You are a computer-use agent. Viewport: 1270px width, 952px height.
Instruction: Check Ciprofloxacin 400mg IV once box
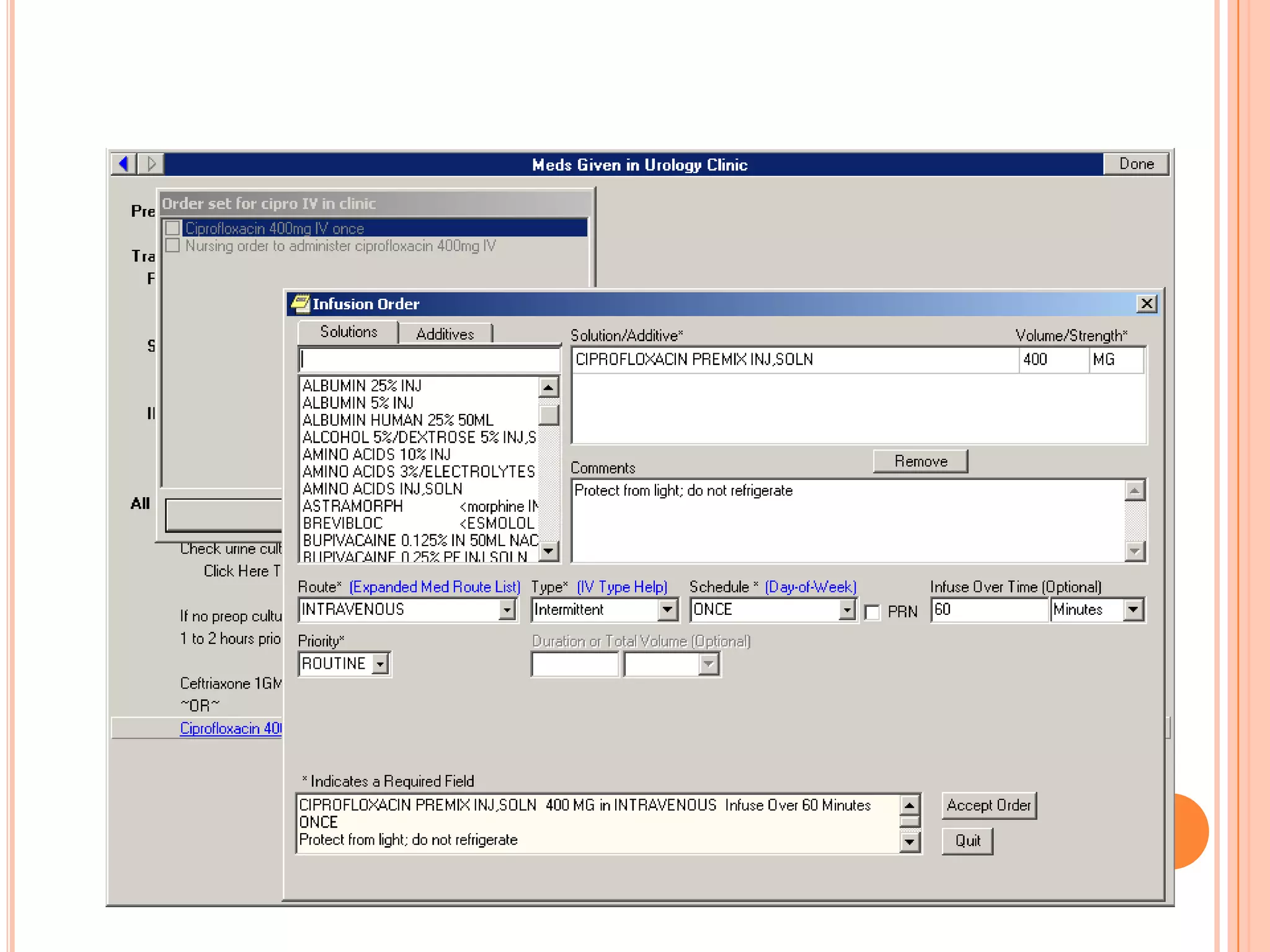(173, 228)
